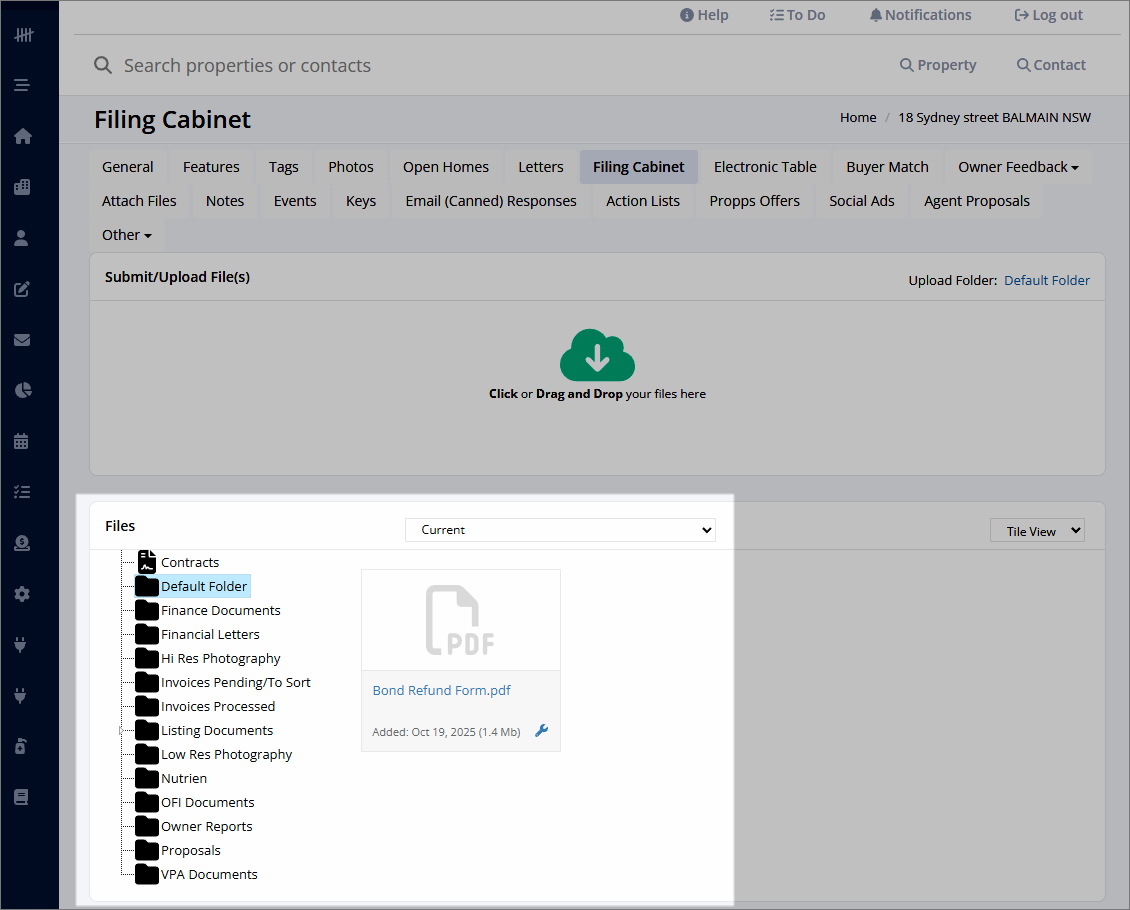Click the PDF thumbnail of Bond Refund Form
1130x910 pixels.
click(461, 620)
